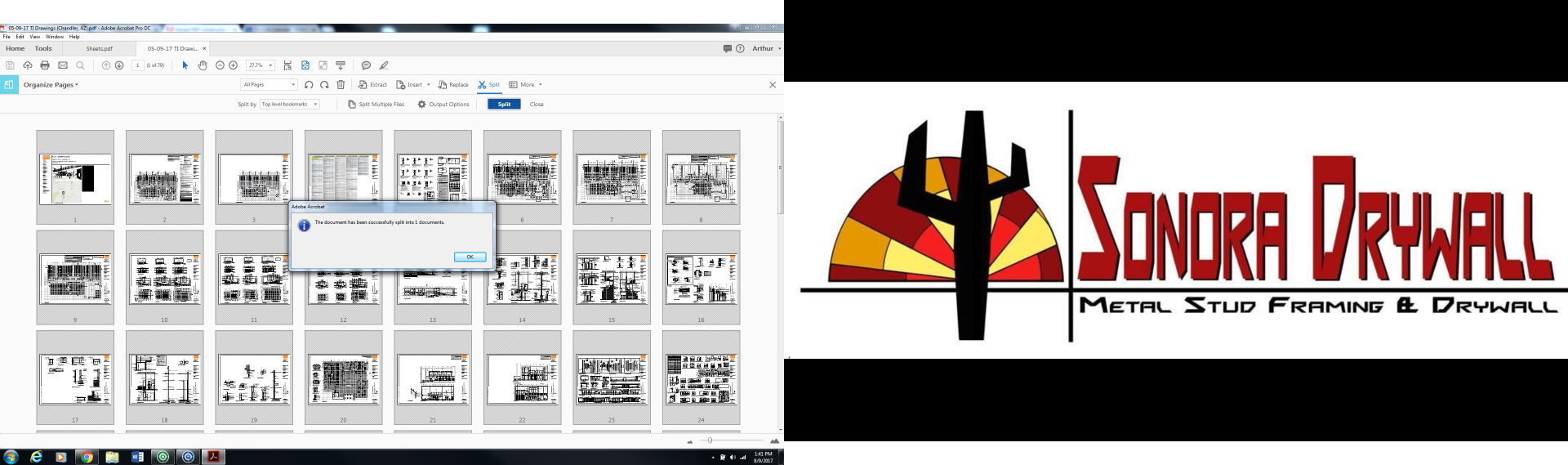Open the Edit menu
Image resolution: width=1568 pixels, height=465 pixels.
click(20, 37)
